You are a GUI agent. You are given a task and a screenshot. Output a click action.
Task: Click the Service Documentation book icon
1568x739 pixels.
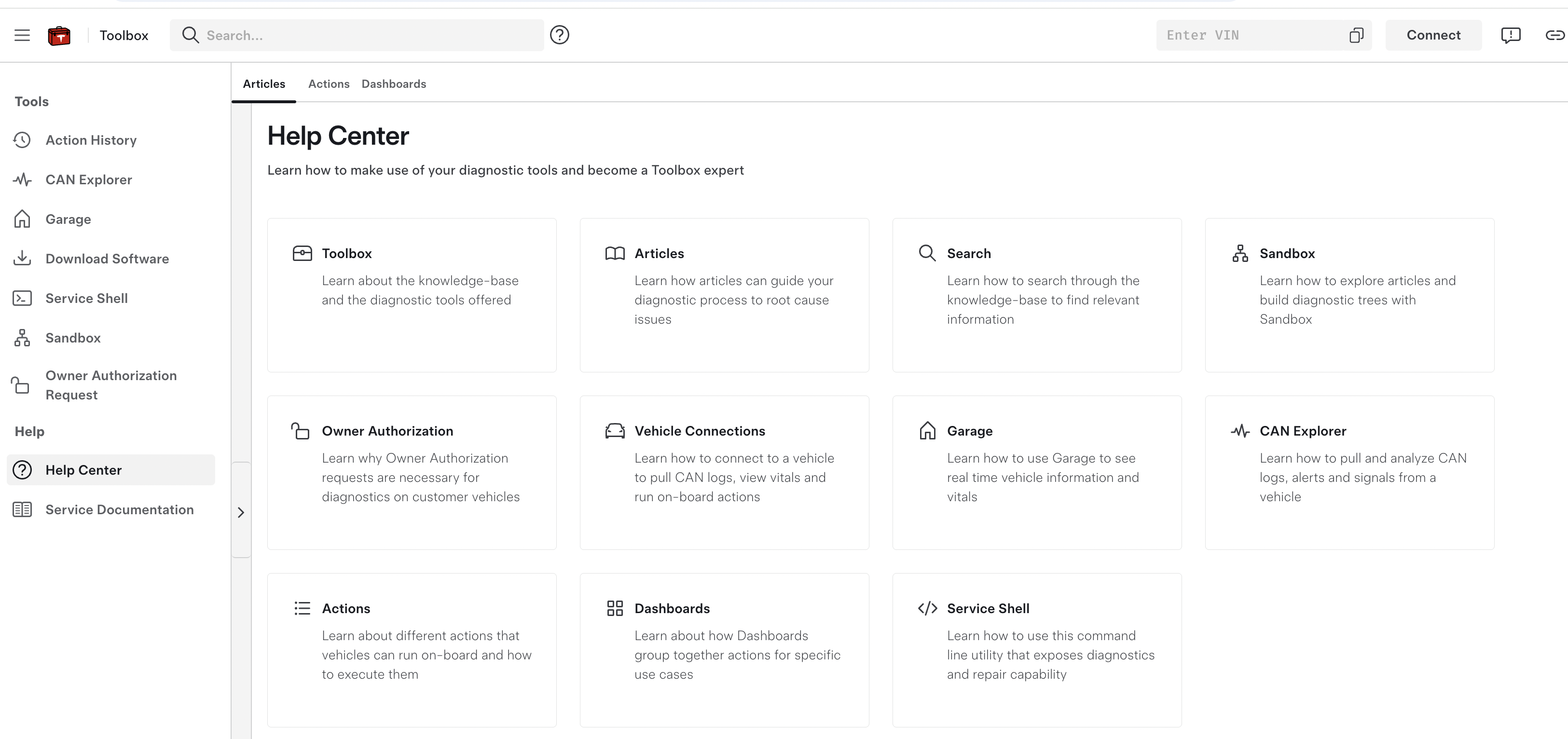coord(22,509)
